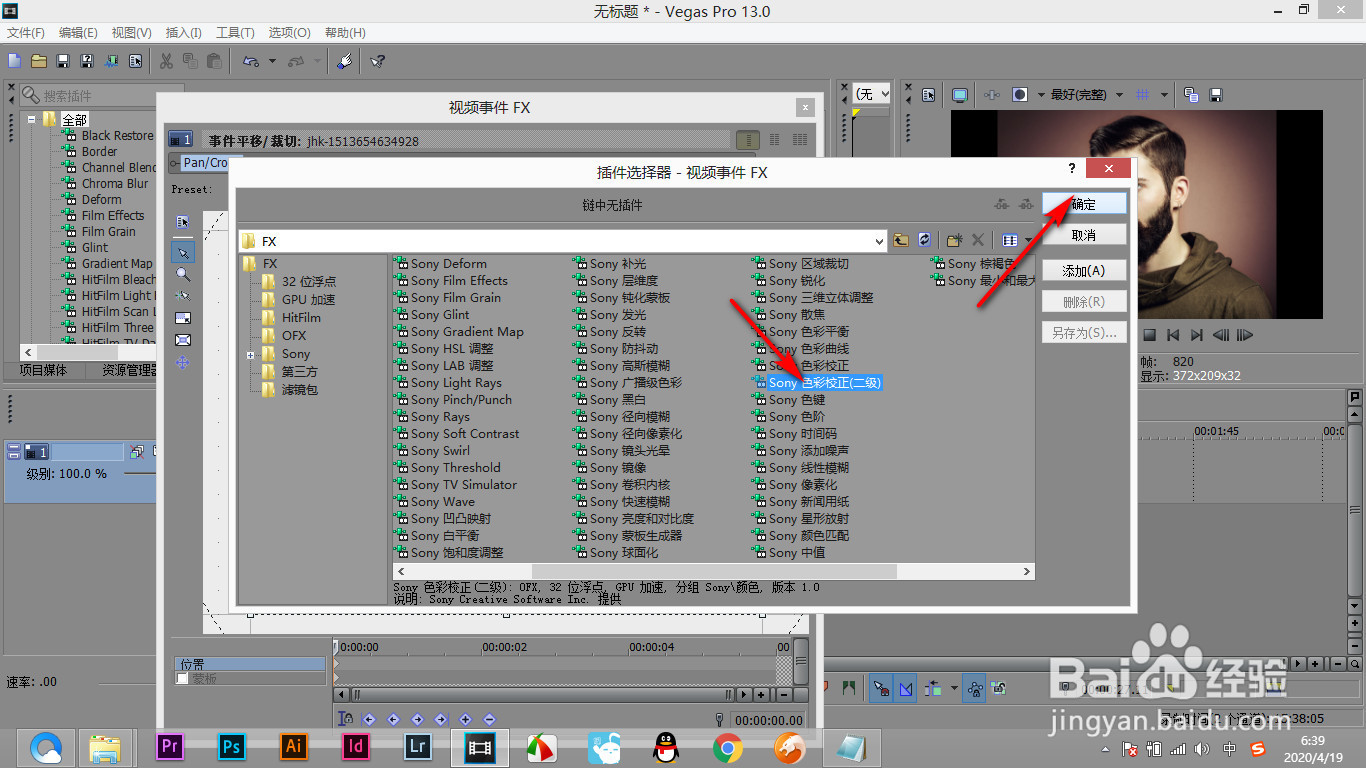Open Photoshop from the taskbar
1366x768 pixels.
(232, 746)
